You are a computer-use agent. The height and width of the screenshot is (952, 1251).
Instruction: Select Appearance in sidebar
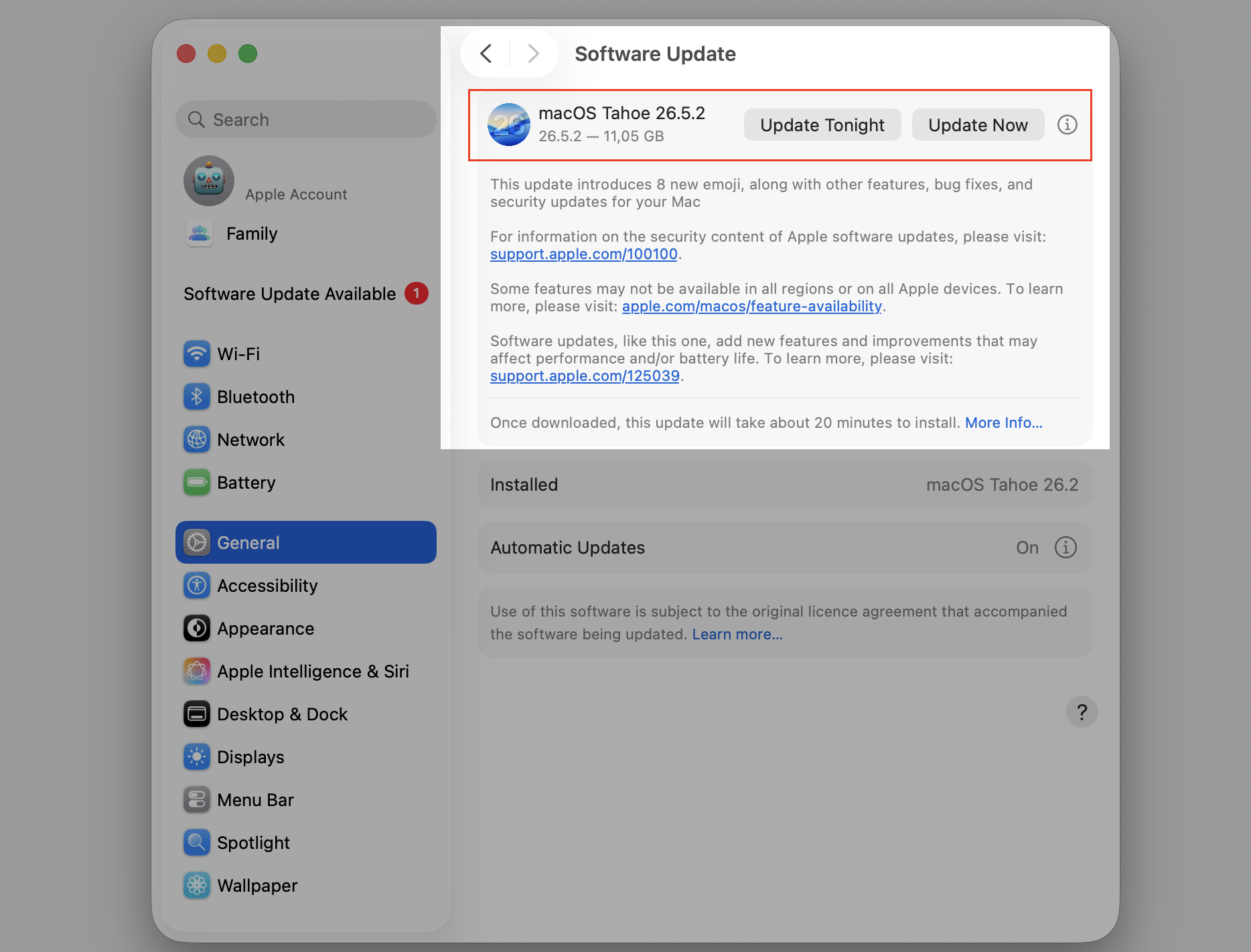point(306,628)
